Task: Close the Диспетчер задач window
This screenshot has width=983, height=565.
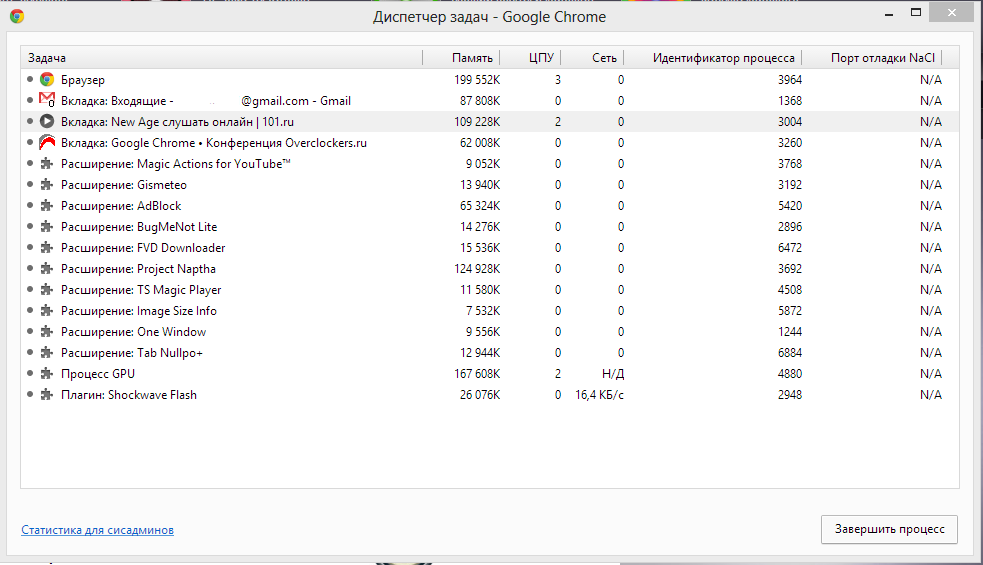Action: point(952,13)
